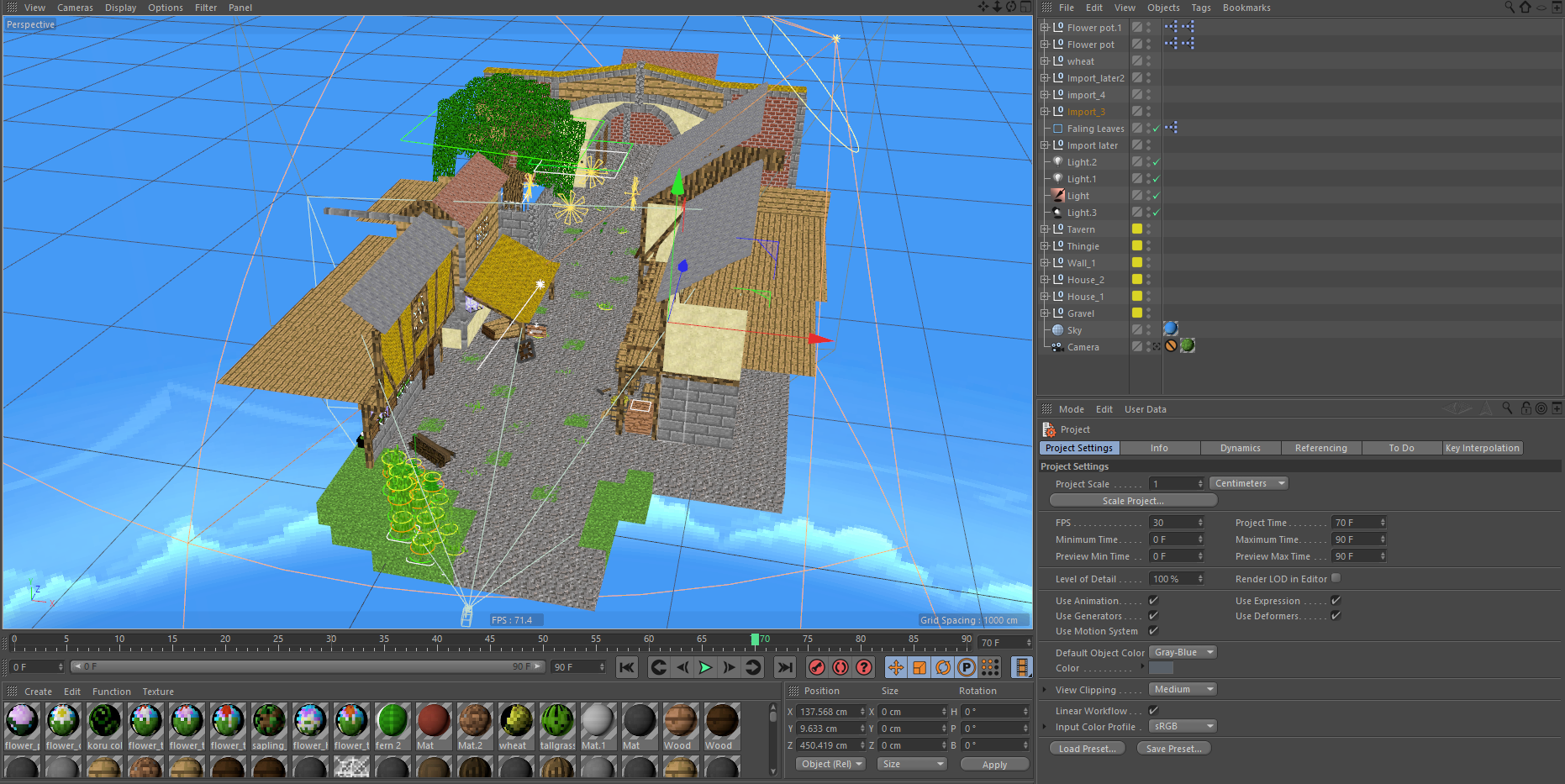Expand the Tavern object tree
Viewport: 1565px width, 784px height.
(x=1045, y=229)
